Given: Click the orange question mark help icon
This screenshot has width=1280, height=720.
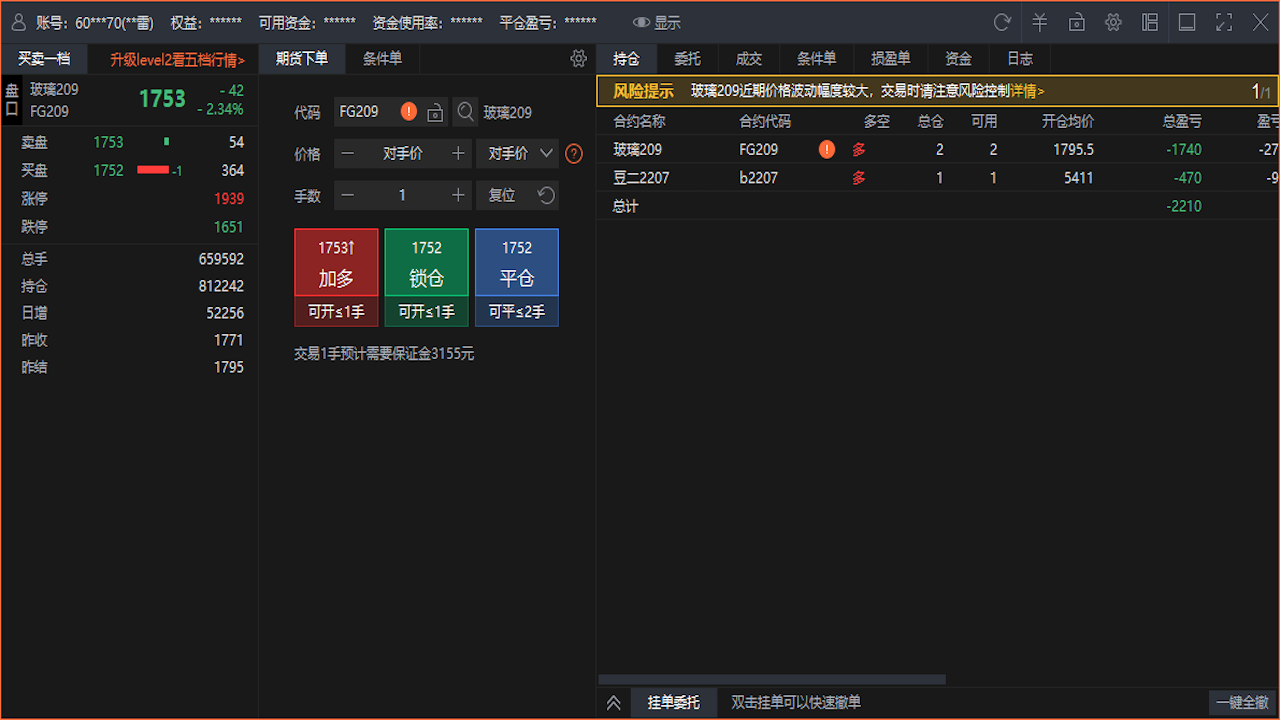Looking at the screenshot, I should pyautogui.click(x=574, y=154).
